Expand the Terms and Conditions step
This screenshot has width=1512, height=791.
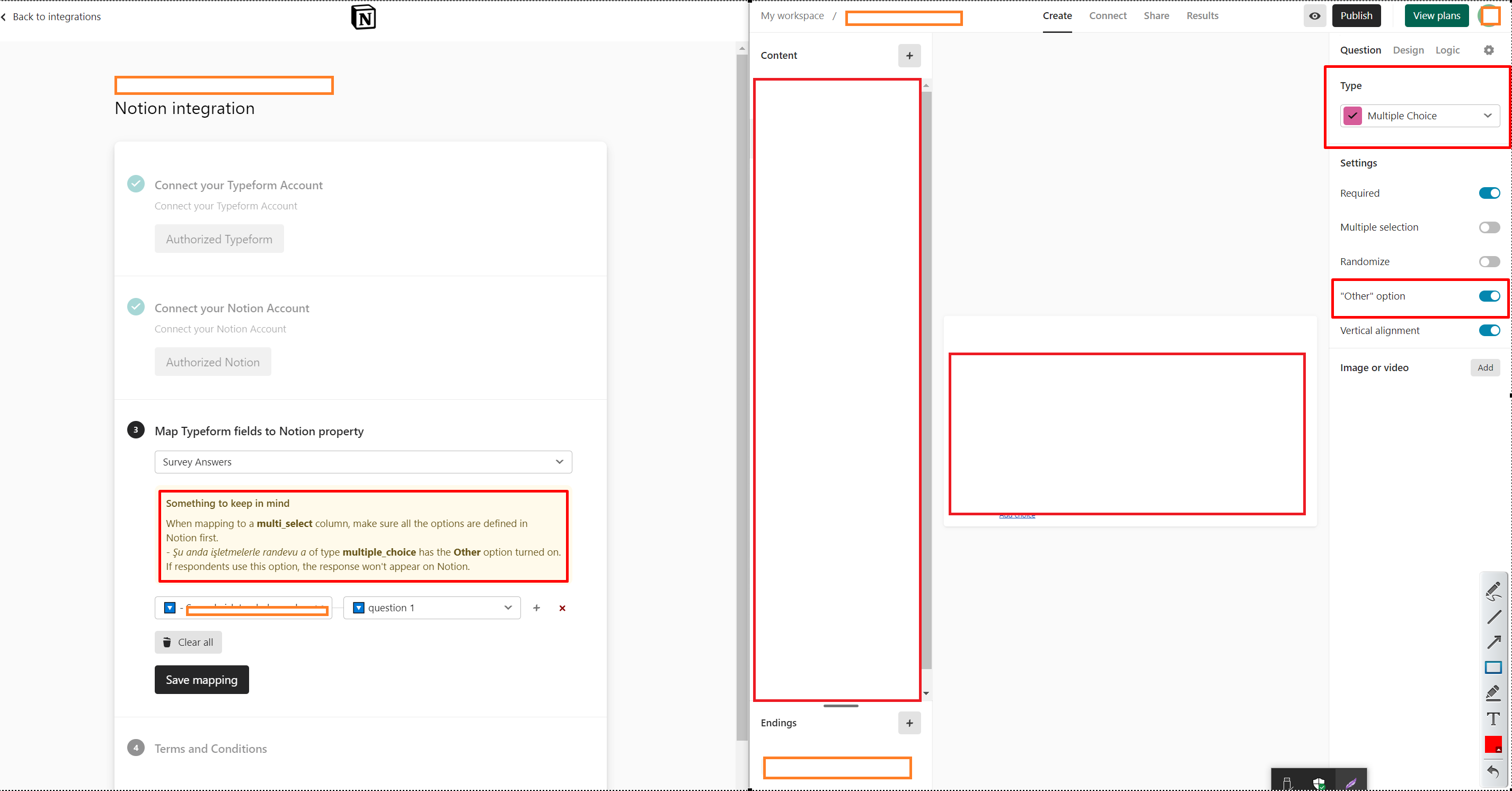coord(210,748)
